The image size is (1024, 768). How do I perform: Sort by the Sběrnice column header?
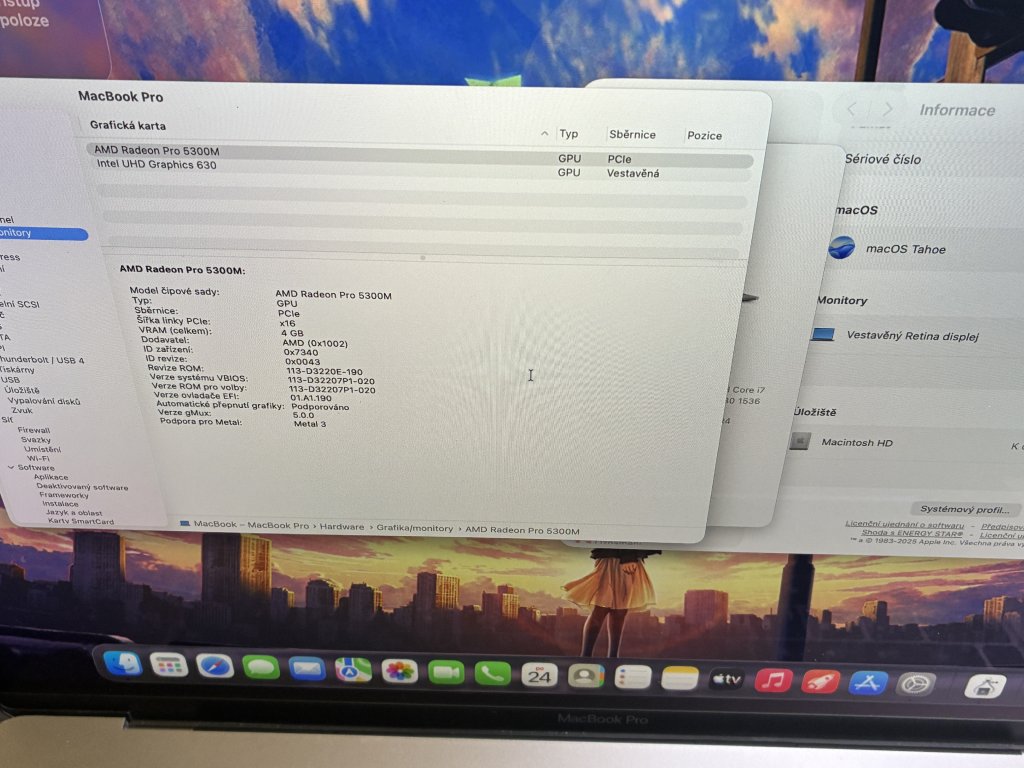[x=632, y=135]
